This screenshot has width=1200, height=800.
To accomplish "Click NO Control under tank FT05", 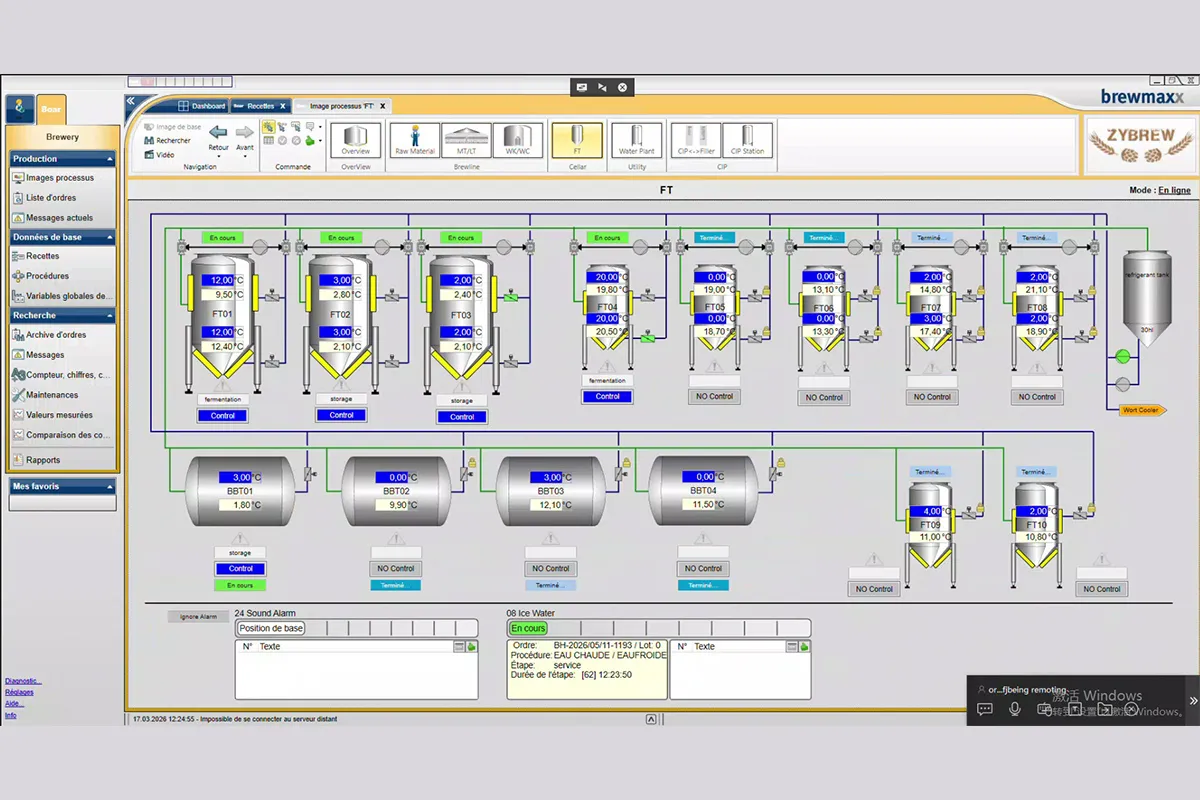I will tap(714, 396).
